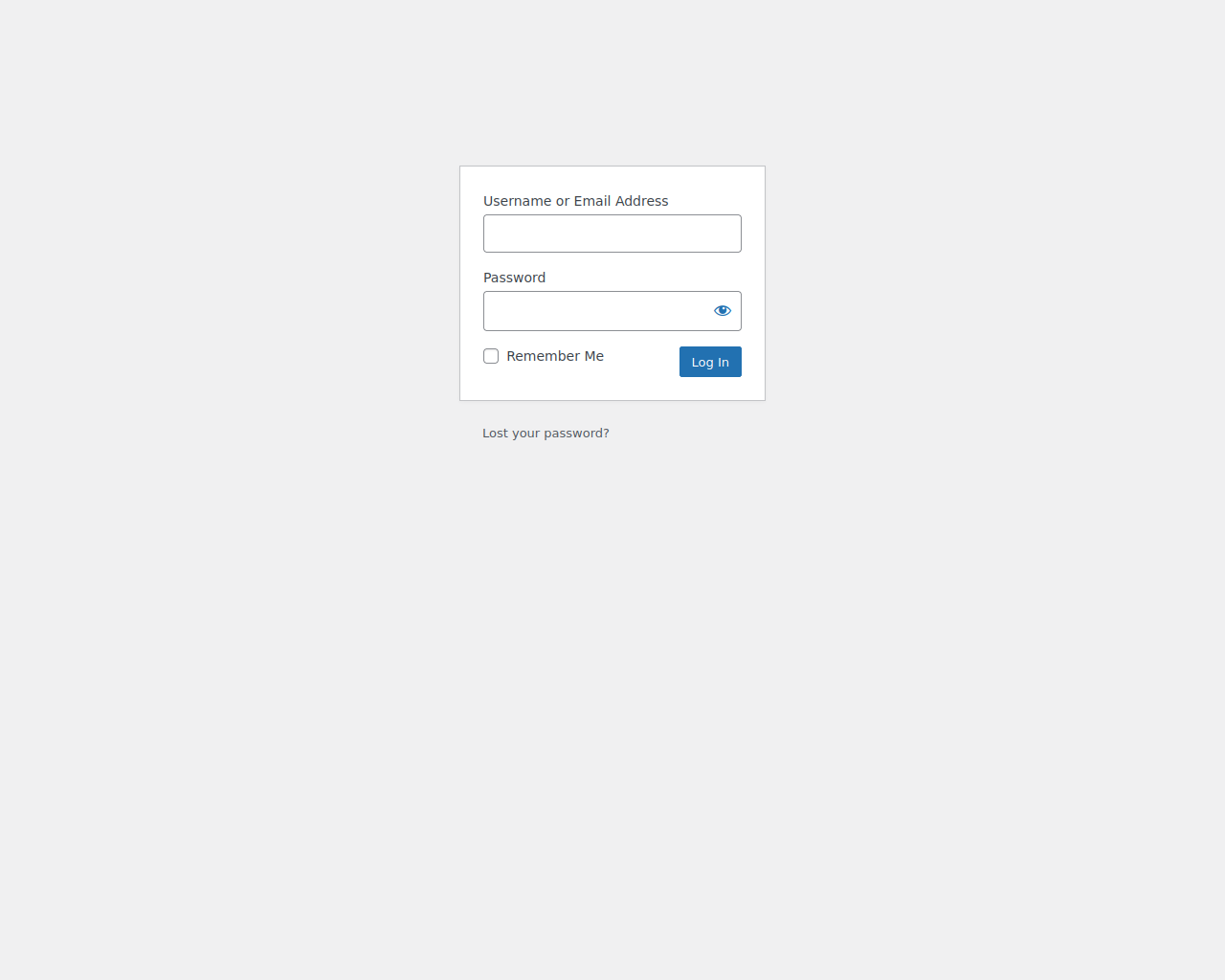The width and height of the screenshot is (1225, 980).
Task: Show password using the eye icon
Action: click(x=723, y=311)
